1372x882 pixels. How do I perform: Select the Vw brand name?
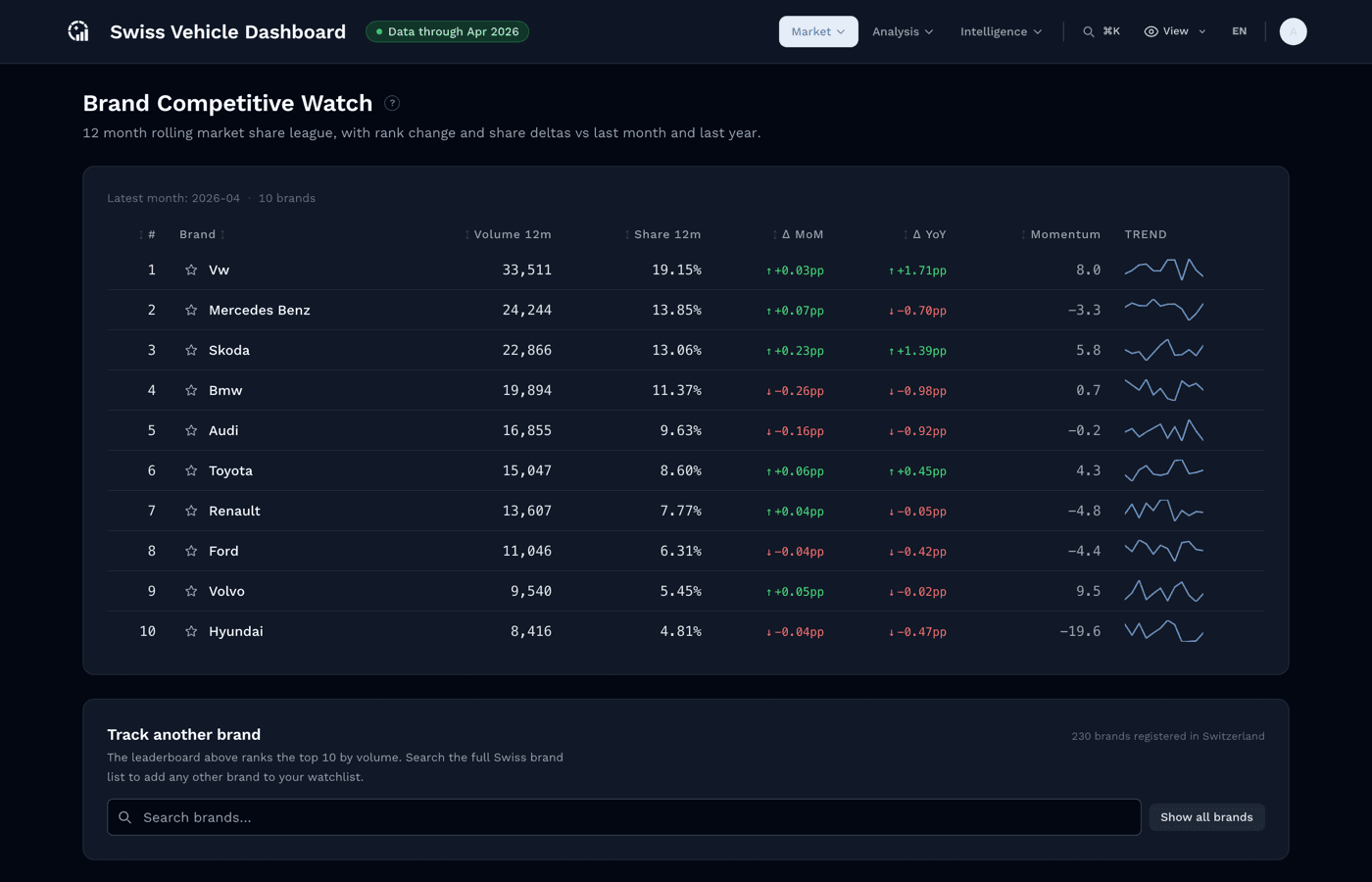pos(219,269)
